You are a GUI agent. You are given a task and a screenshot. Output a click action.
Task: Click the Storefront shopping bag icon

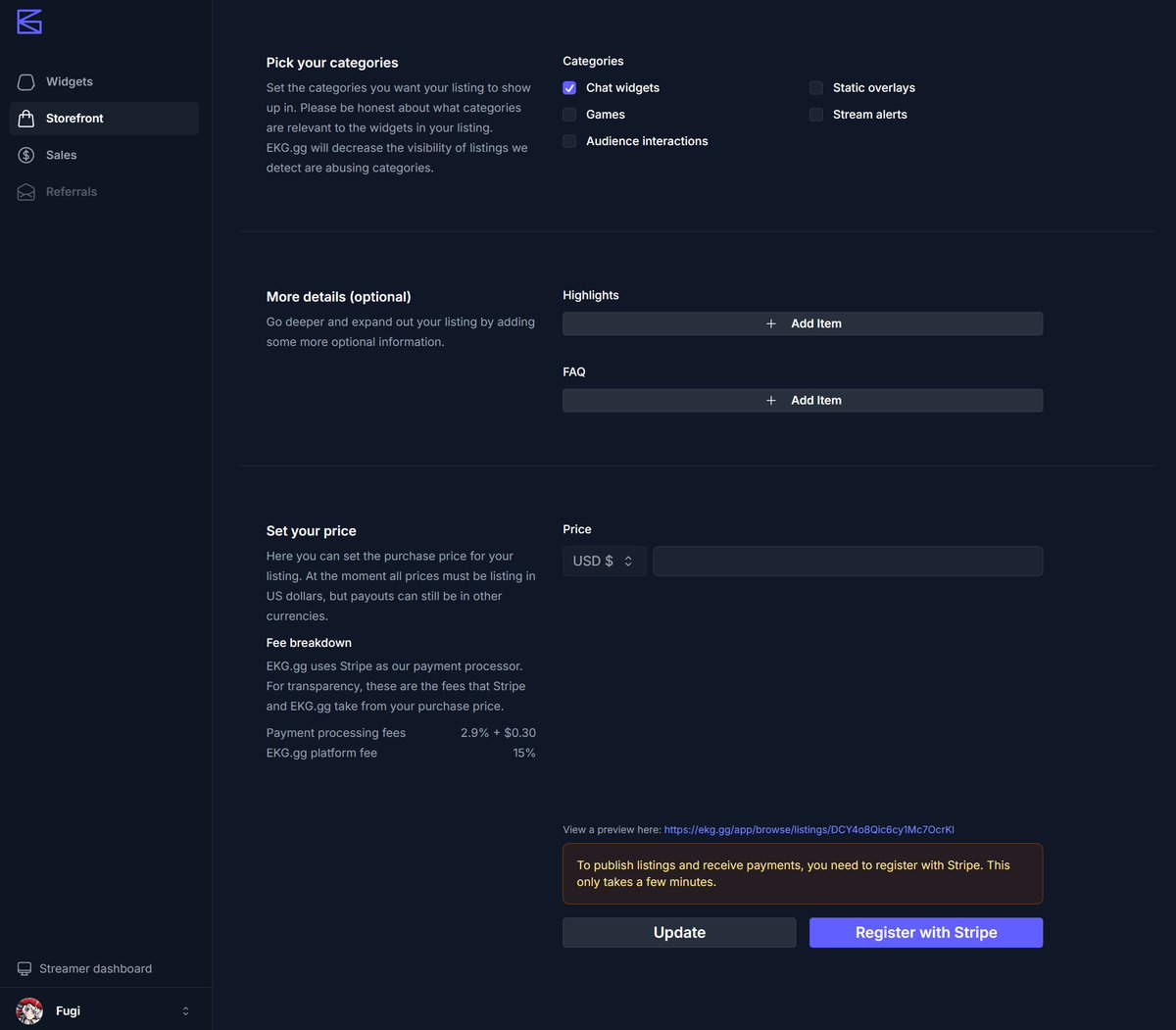tap(26, 119)
